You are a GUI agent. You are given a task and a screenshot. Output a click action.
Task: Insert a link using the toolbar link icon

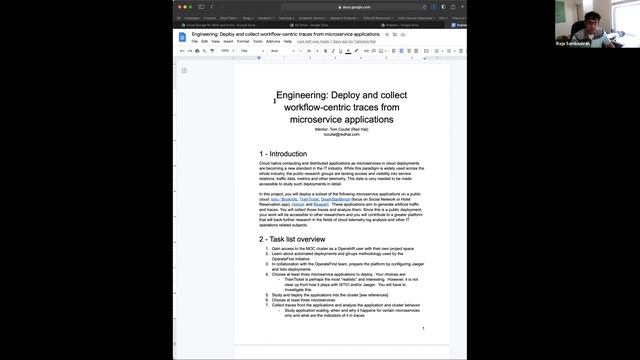[366, 51]
